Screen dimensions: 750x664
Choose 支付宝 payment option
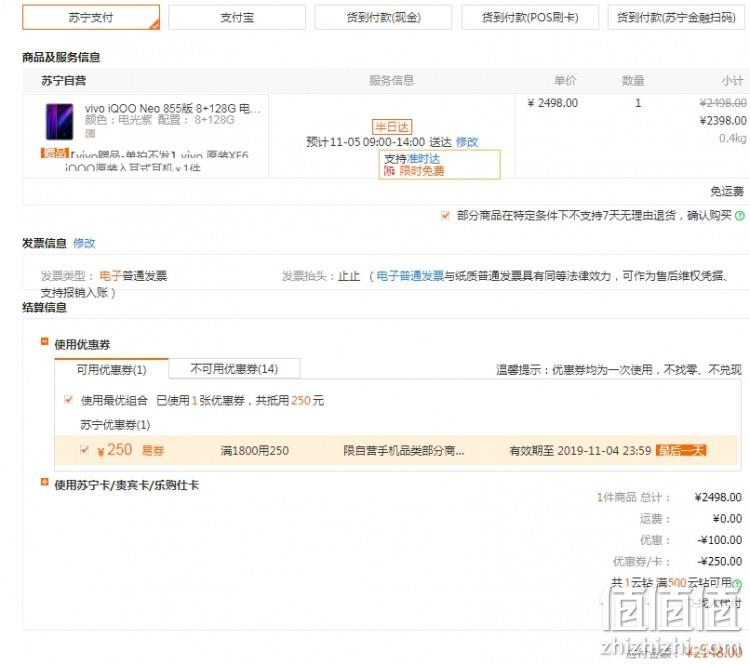point(237,18)
